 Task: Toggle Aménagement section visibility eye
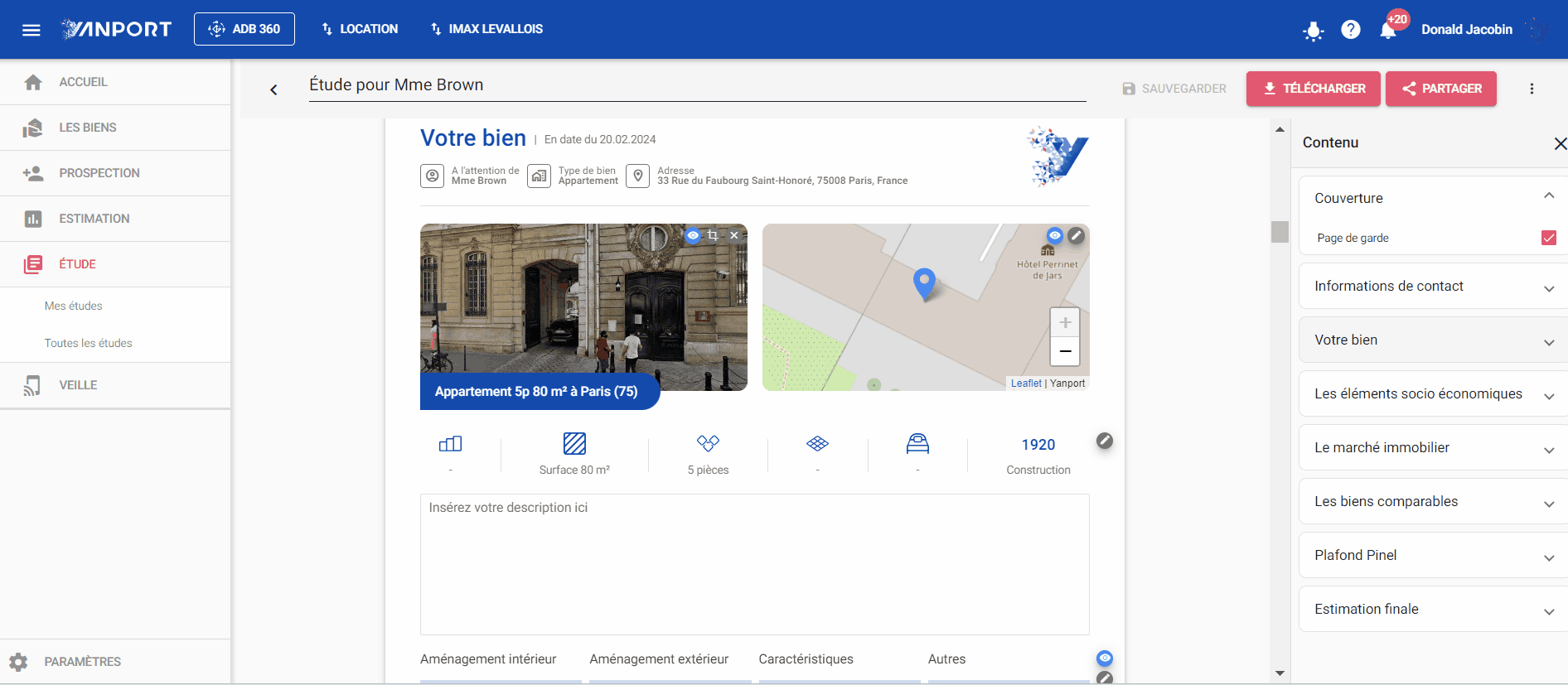click(x=1105, y=658)
